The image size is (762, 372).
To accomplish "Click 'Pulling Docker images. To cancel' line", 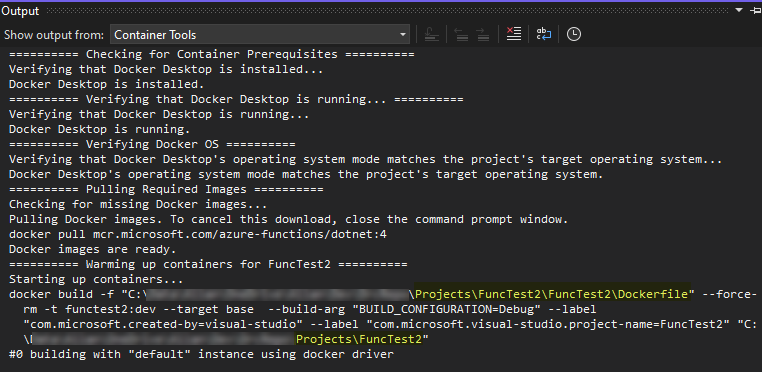I will (288, 219).
